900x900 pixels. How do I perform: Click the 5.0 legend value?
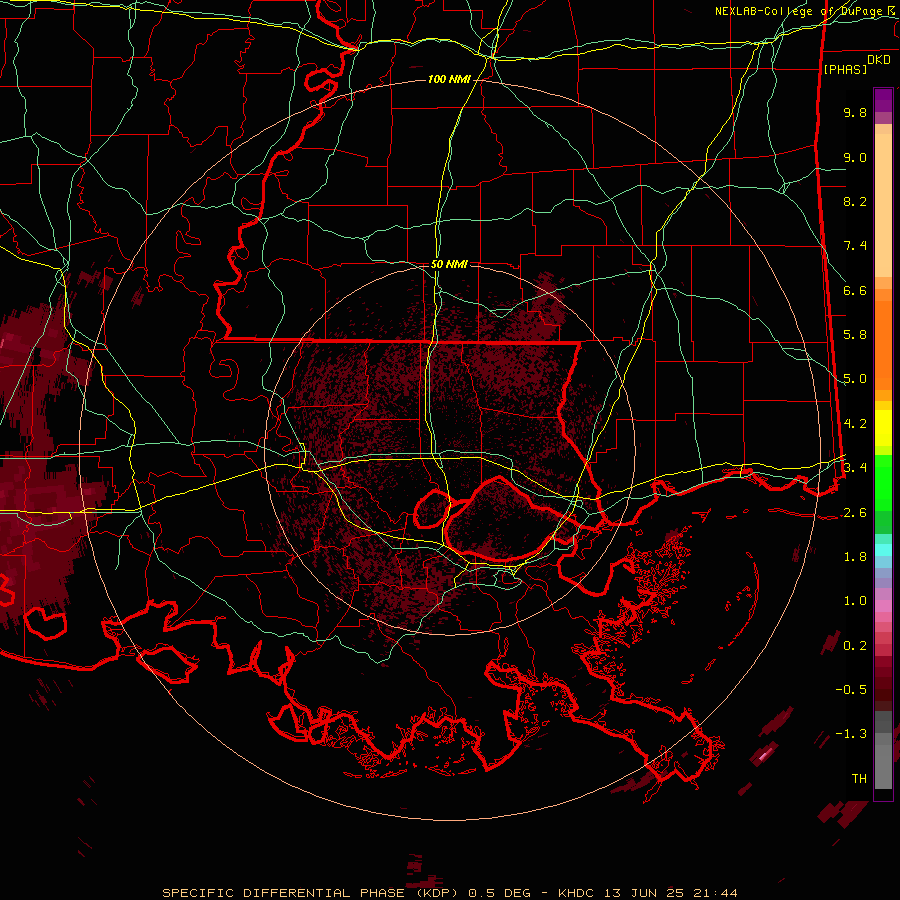pyautogui.click(x=855, y=379)
